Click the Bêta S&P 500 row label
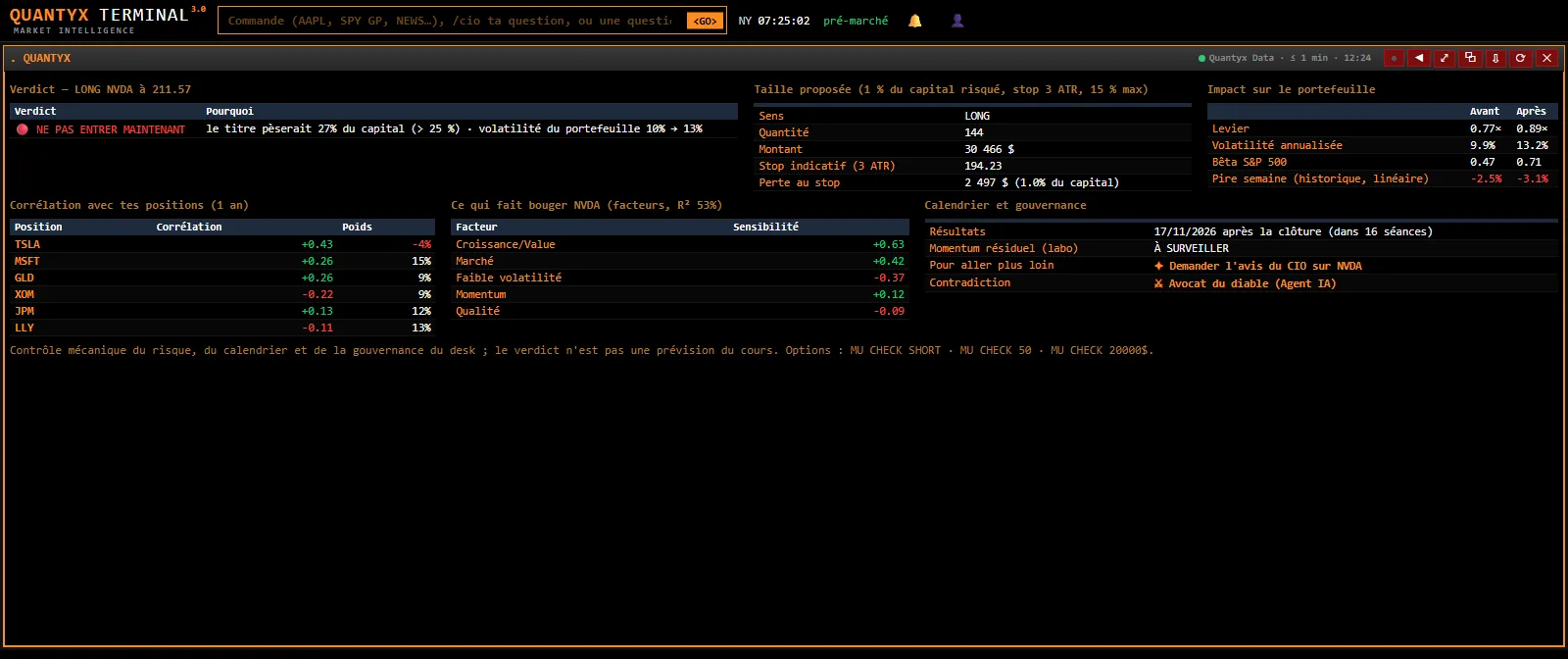Viewport: 1568px width, 659px height. 1249,162
